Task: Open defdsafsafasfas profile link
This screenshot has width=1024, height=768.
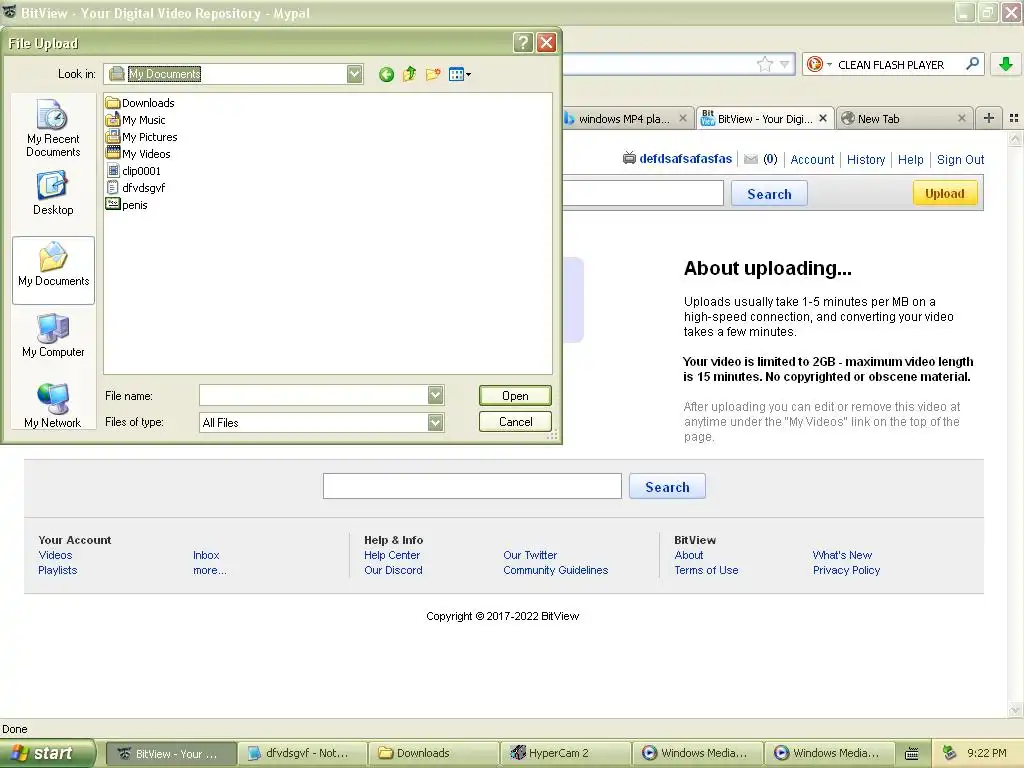Action: click(x=686, y=159)
